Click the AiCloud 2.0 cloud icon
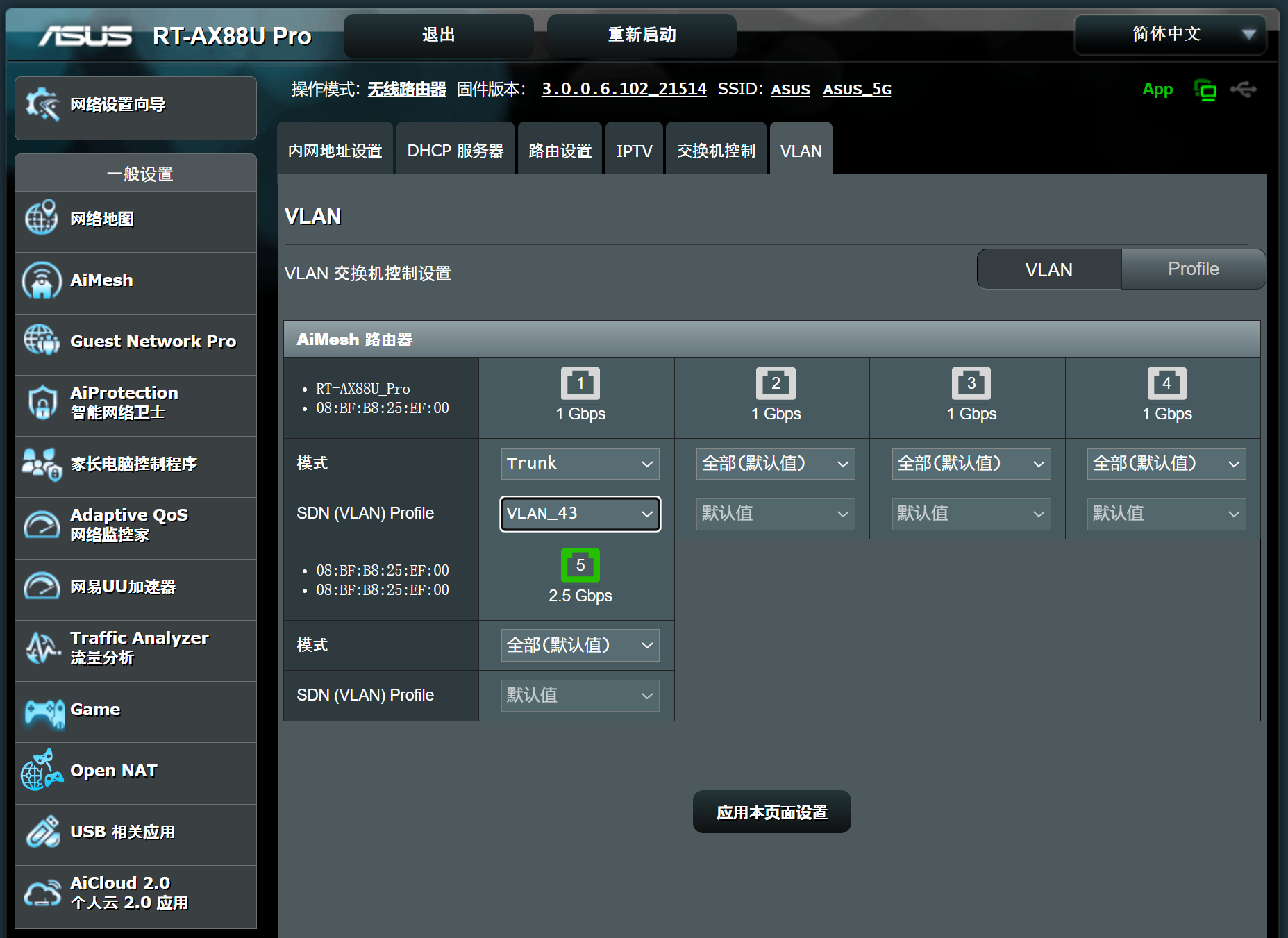The height and width of the screenshot is (938, 1288). (x=42, y=893)
